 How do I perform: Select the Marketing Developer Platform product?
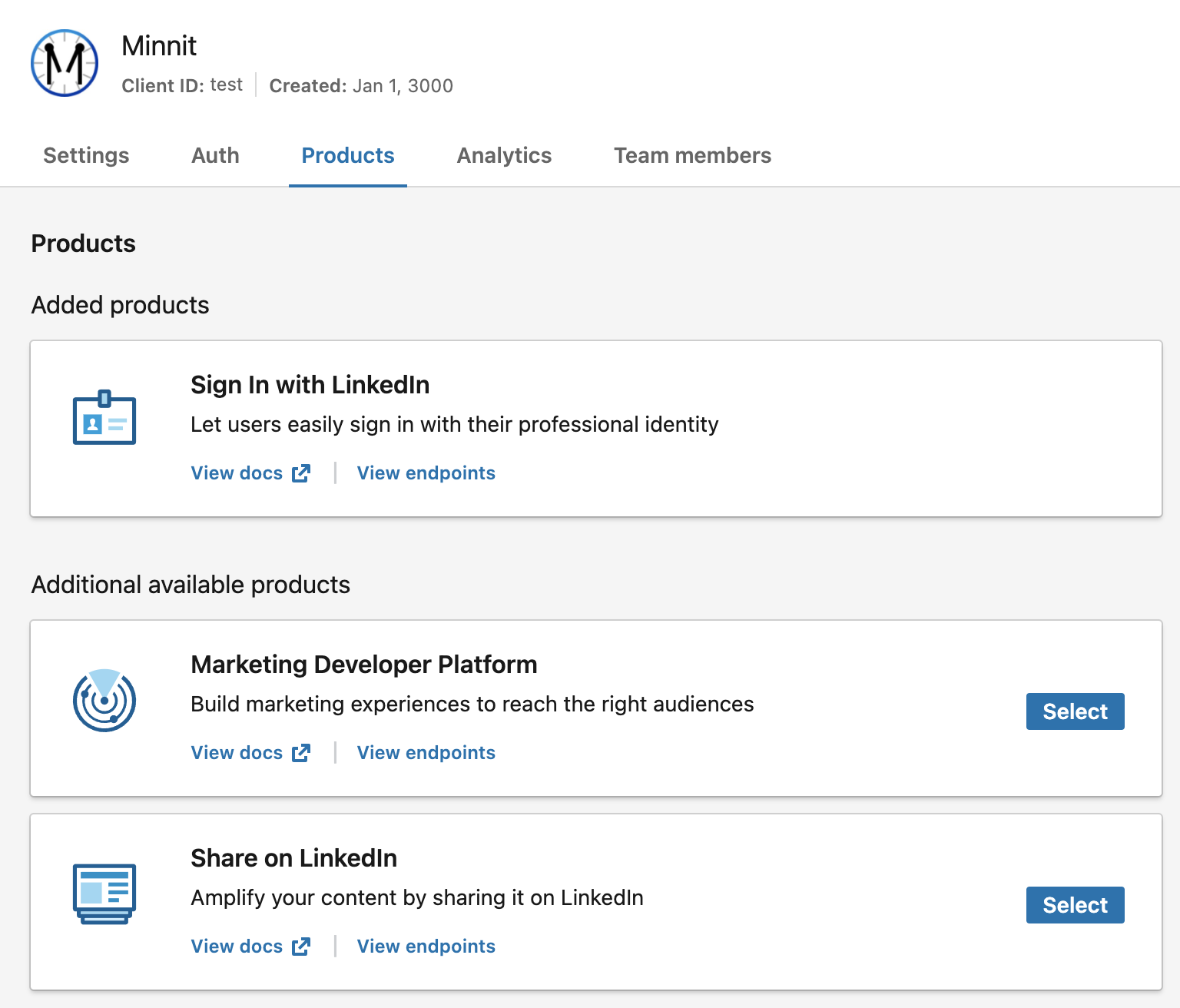[x=1075, y=711]
